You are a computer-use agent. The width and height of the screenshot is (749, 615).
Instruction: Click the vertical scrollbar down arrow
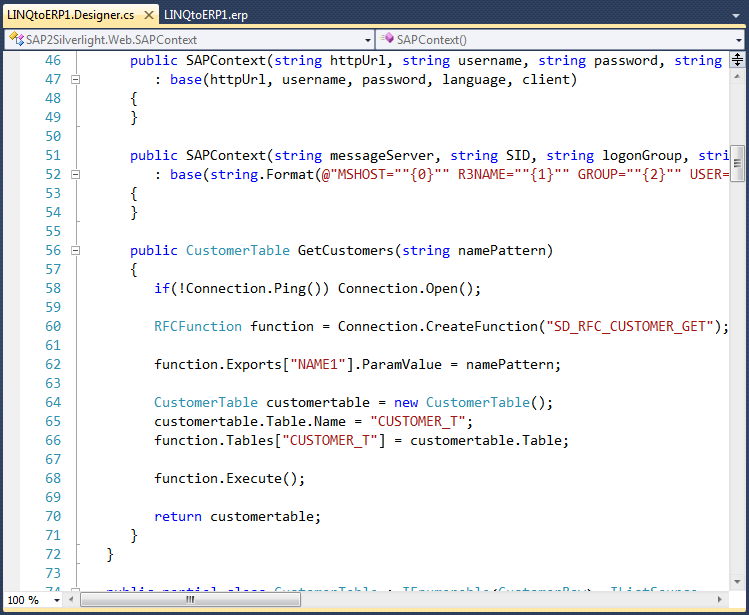737,582
